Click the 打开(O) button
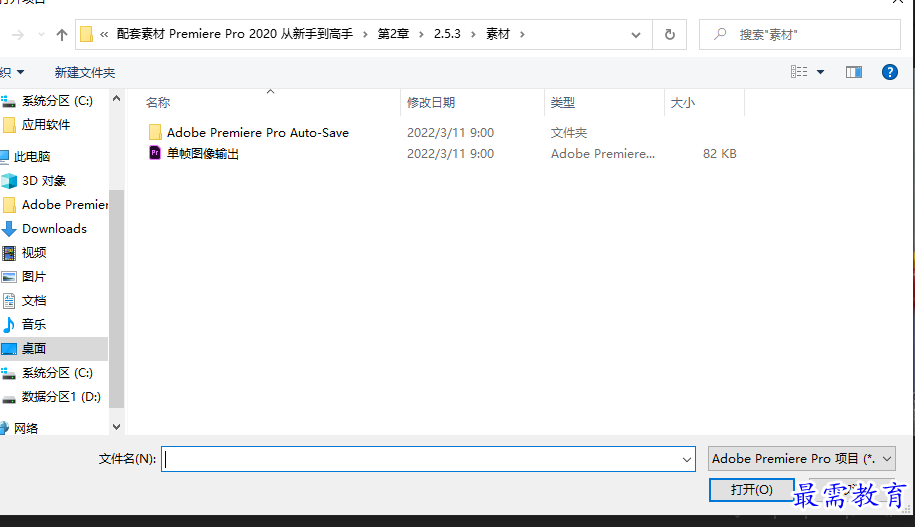Screen dimensions: 915x527 point(752,490)
